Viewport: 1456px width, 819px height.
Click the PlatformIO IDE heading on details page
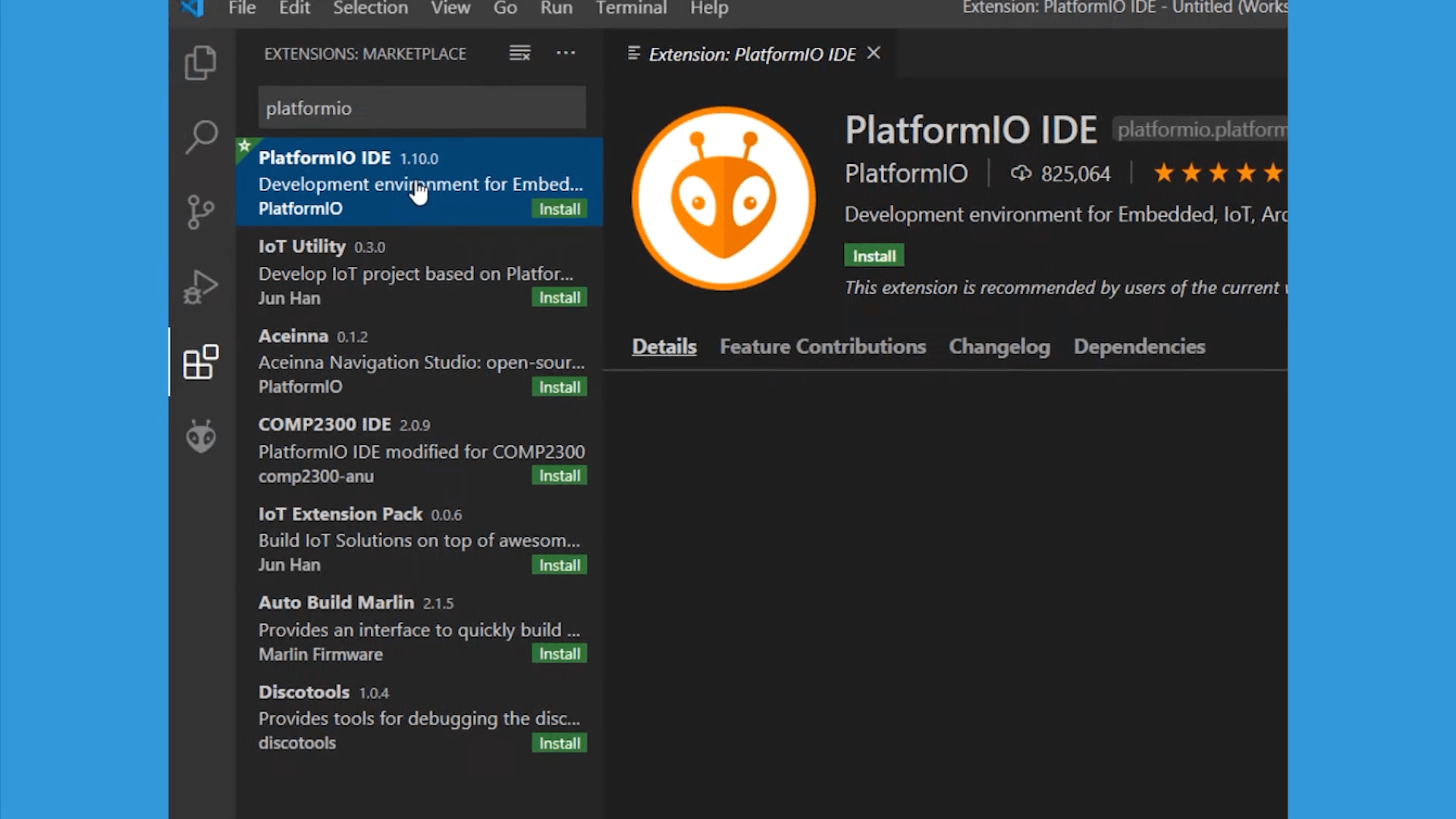[x=971, y=130]
